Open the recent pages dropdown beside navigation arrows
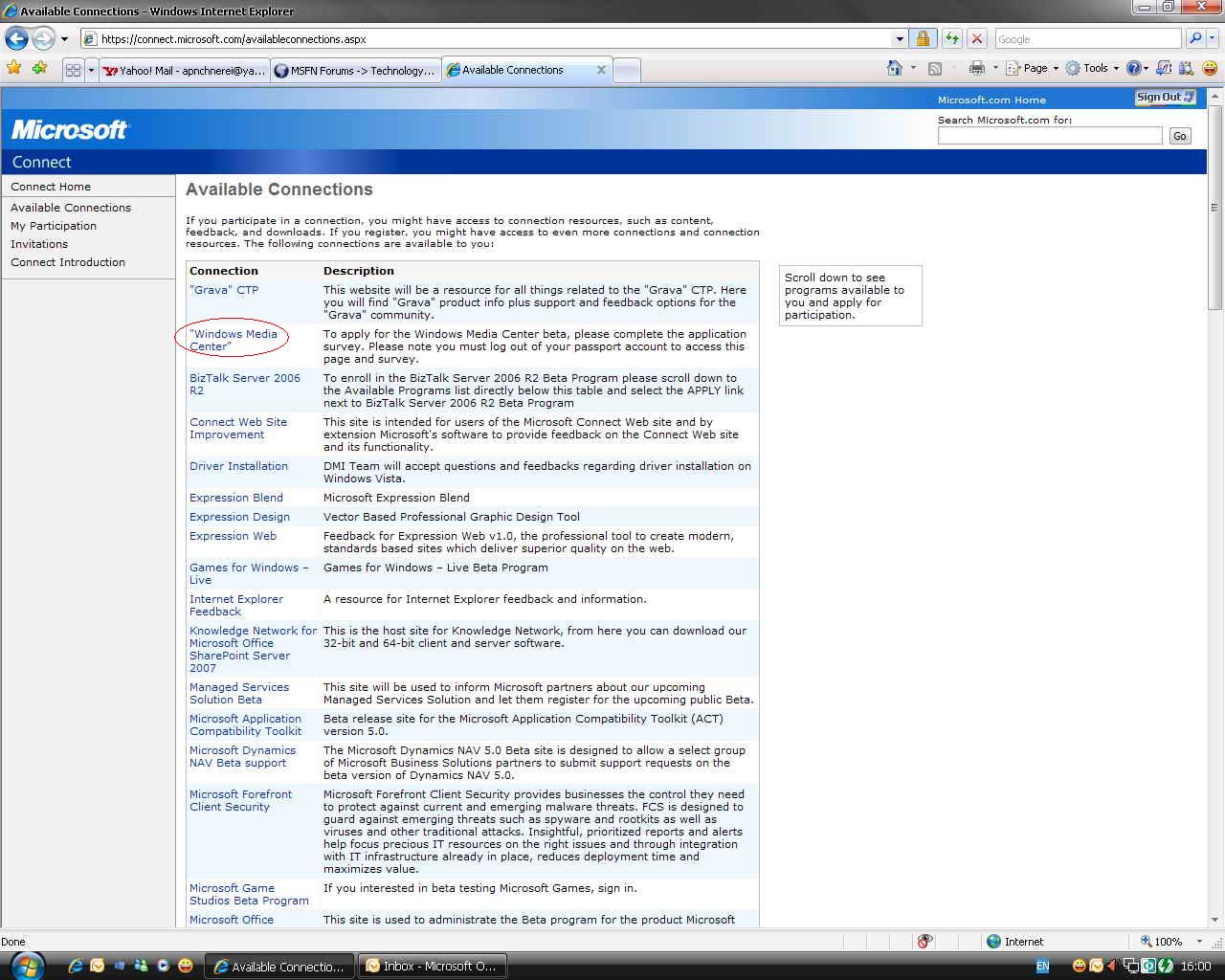This screenshot has height=980, width=1225. coord(64,39)
